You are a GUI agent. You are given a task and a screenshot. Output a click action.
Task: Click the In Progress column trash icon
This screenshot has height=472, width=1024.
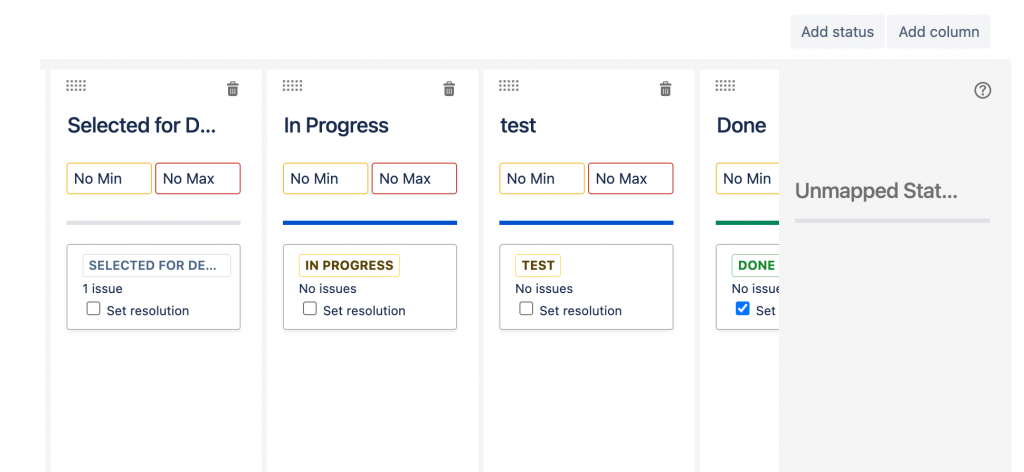pos(449,89)
